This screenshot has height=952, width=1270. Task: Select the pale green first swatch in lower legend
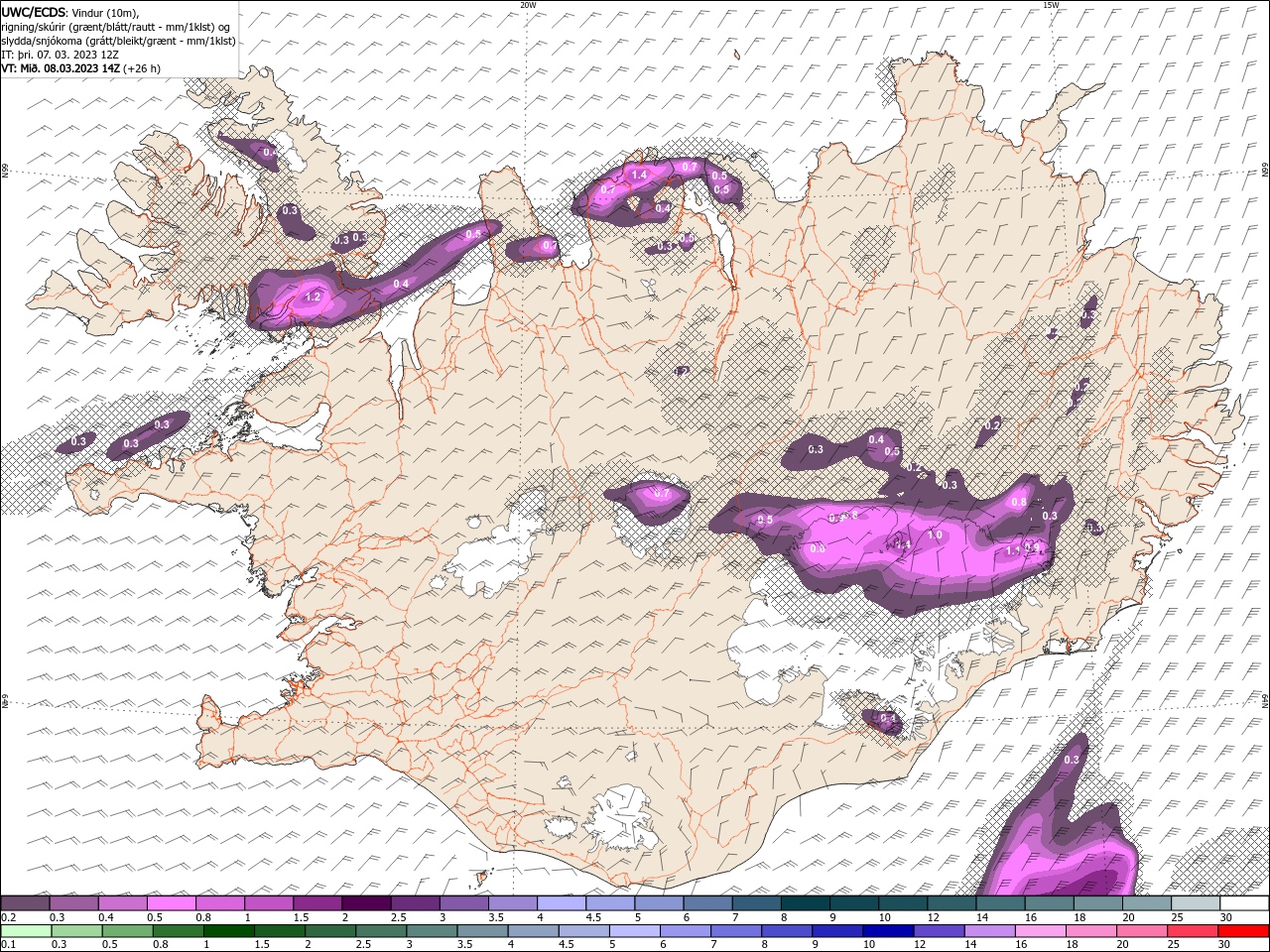(25, 930)
